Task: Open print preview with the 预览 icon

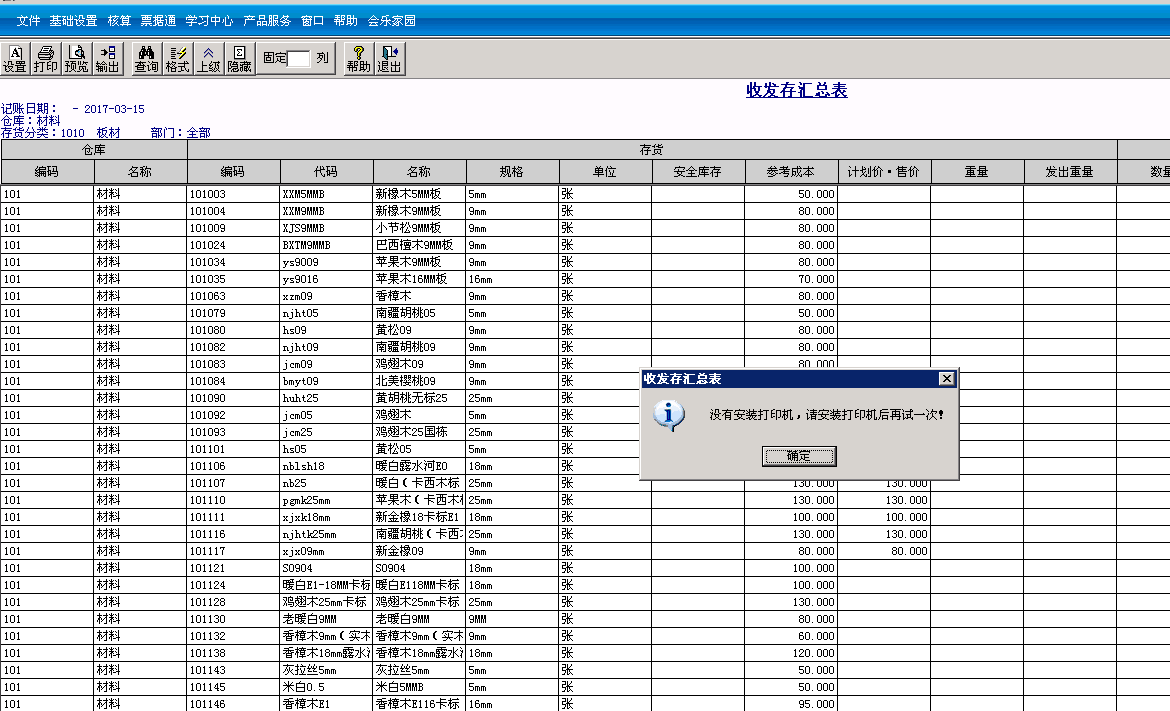Action: pos(75,57)
